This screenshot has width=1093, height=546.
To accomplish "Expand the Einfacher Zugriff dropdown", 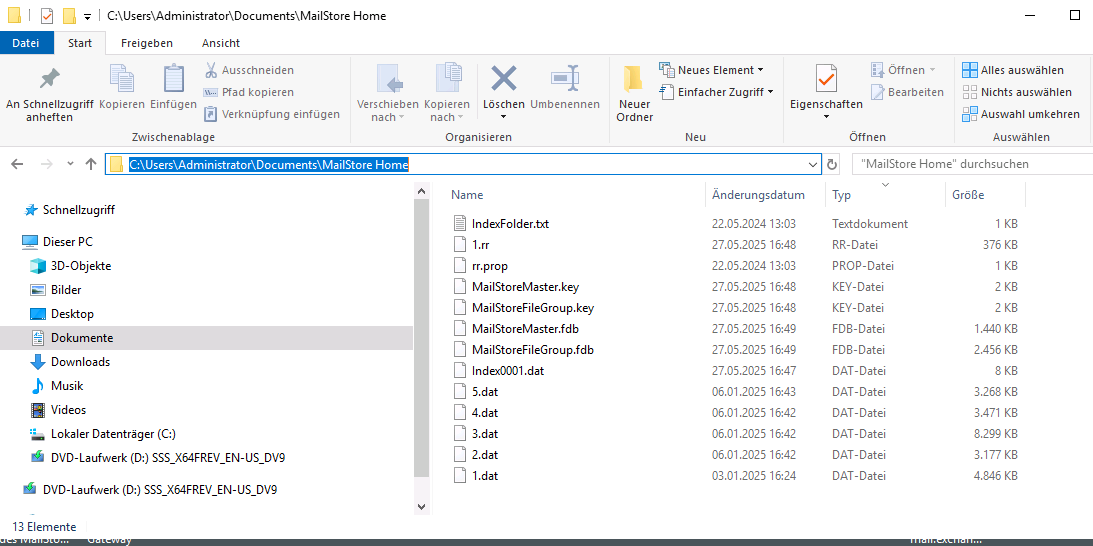I will click(x=770, y=91).
